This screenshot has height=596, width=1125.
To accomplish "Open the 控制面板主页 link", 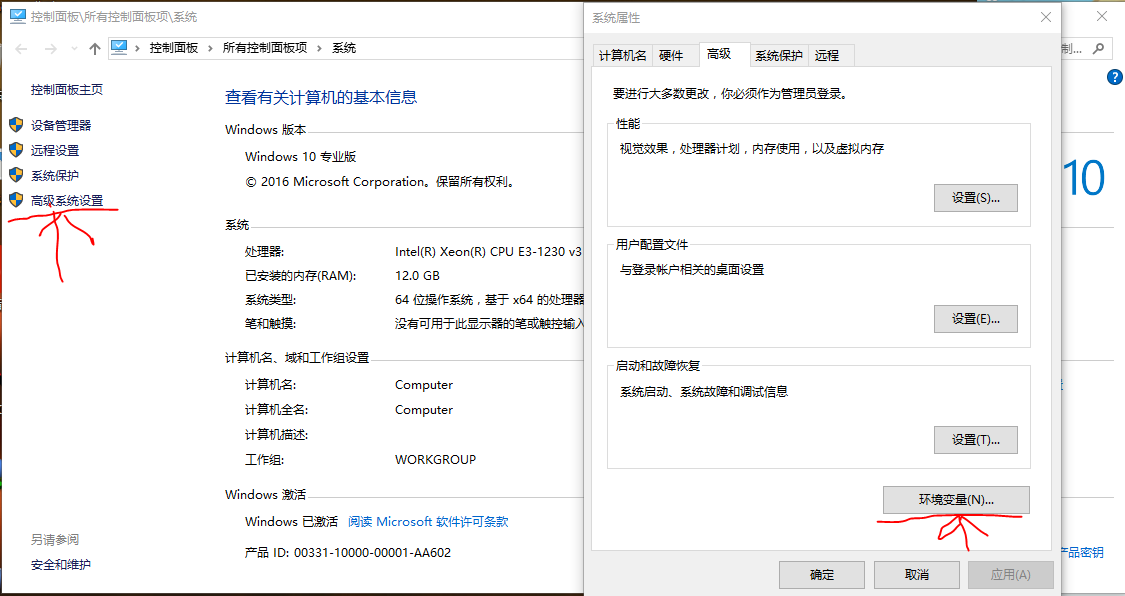I will pos(67,90).
